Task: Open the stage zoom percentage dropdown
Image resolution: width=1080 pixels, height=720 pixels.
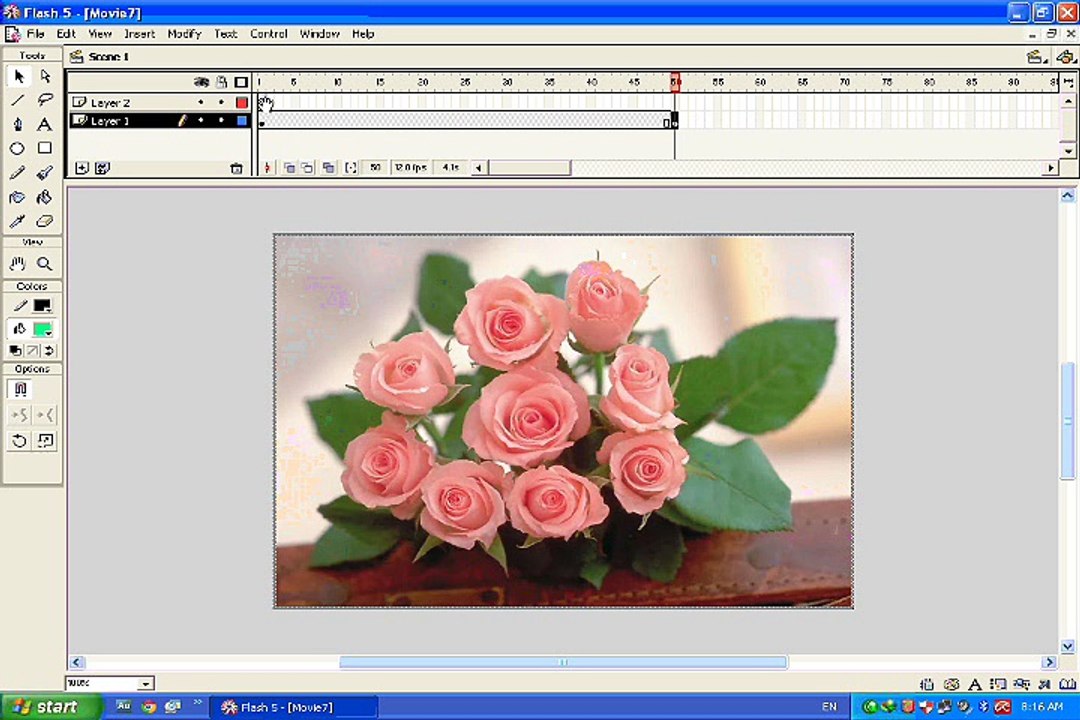Action: pos(145,683)
